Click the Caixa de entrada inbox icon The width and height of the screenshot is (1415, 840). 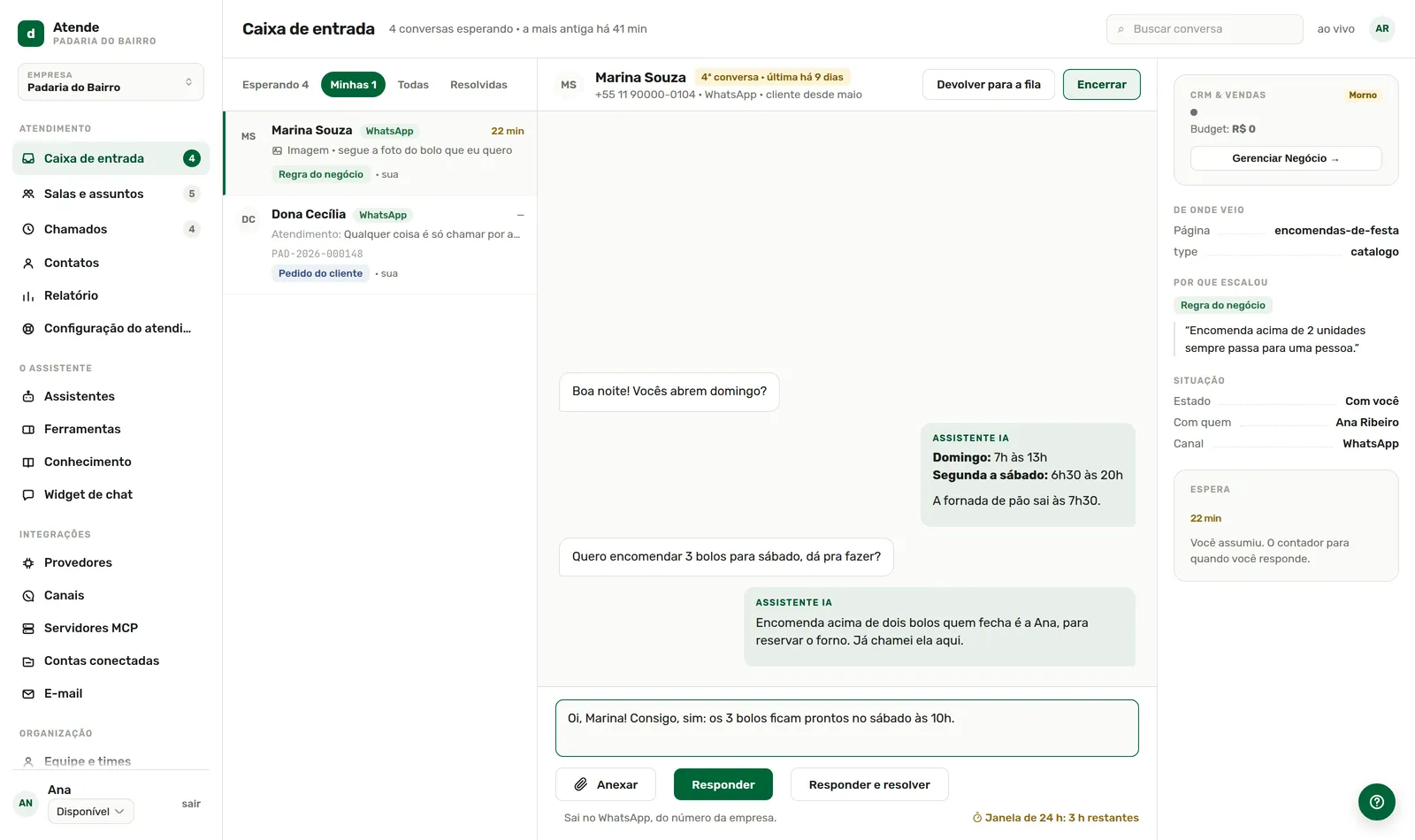click(28, 158)
